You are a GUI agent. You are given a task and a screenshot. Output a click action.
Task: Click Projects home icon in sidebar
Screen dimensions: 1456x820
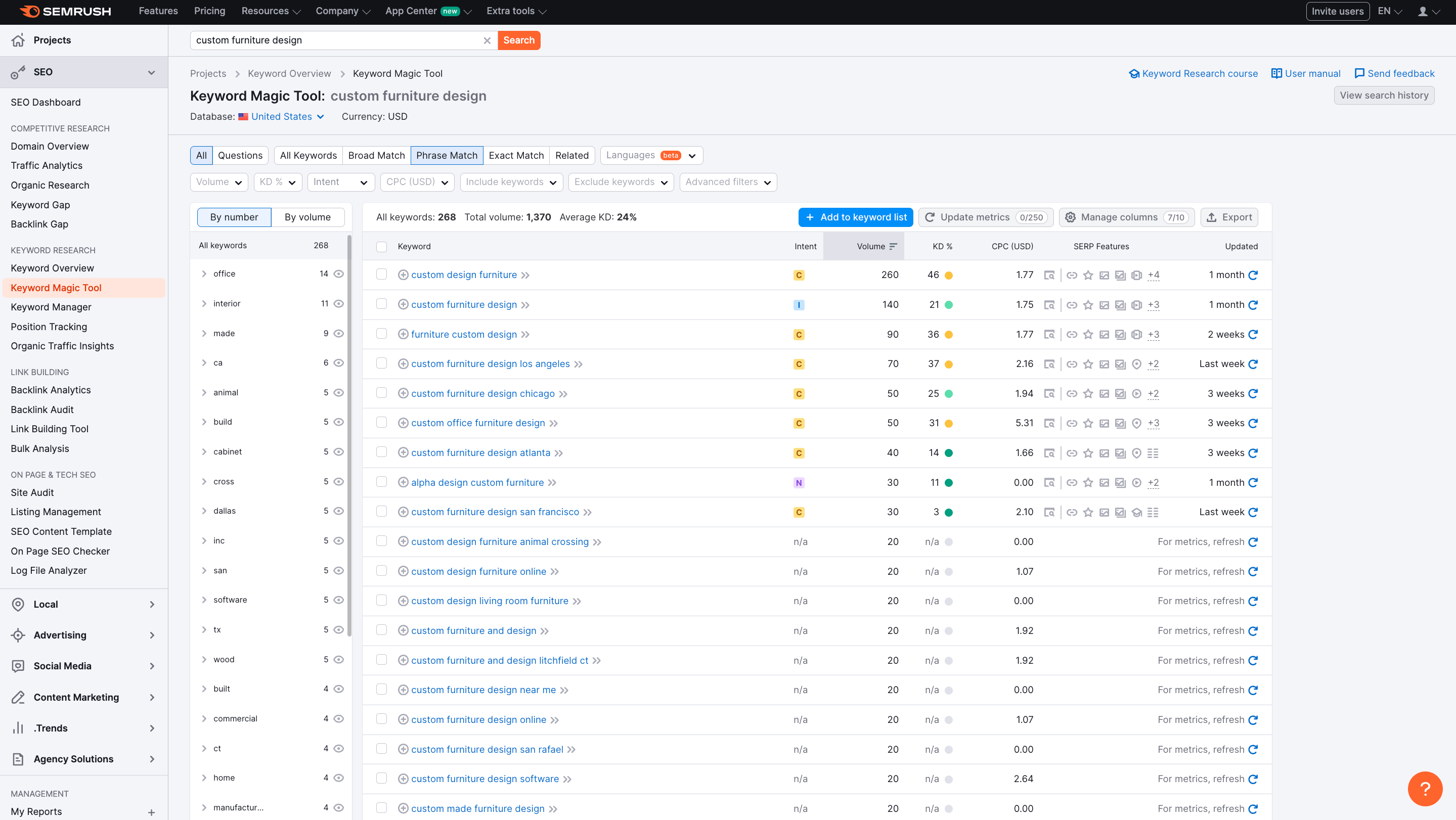pos(18,40)
